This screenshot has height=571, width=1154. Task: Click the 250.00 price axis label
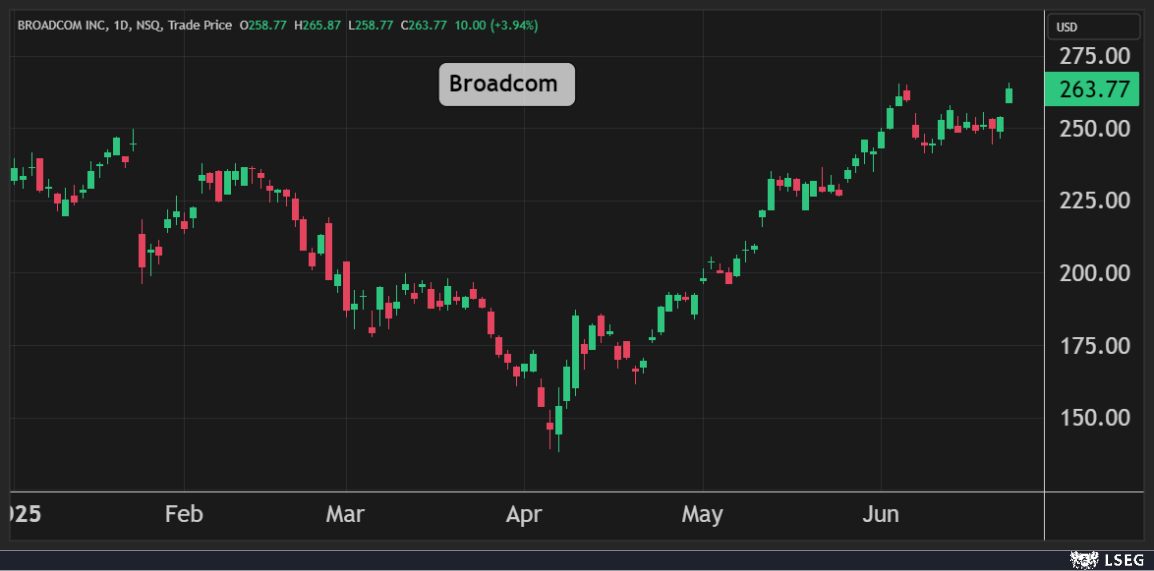click(x=1094, y=129)
